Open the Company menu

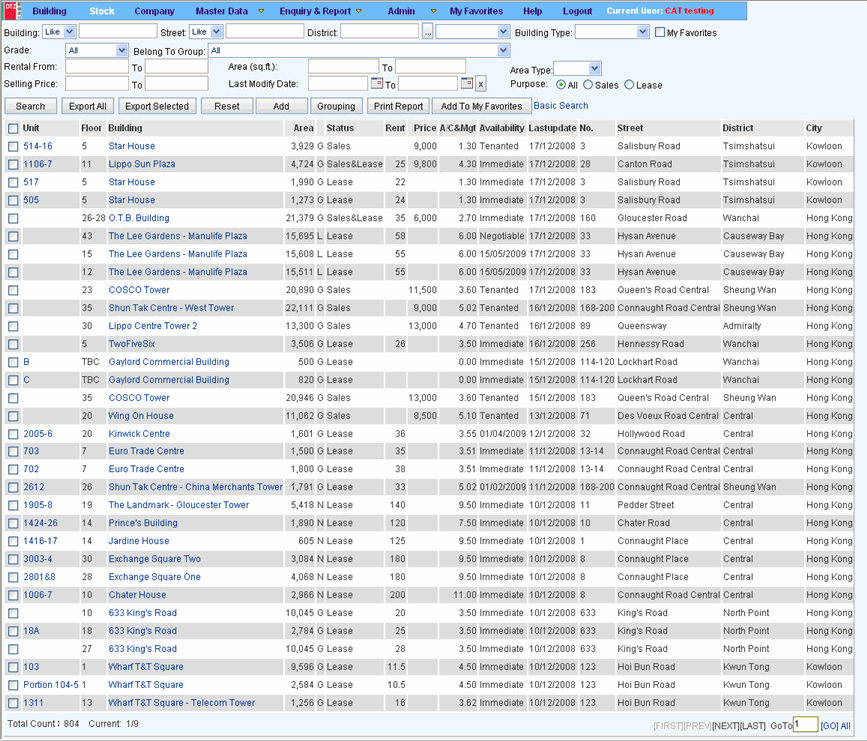click(154, 11)
